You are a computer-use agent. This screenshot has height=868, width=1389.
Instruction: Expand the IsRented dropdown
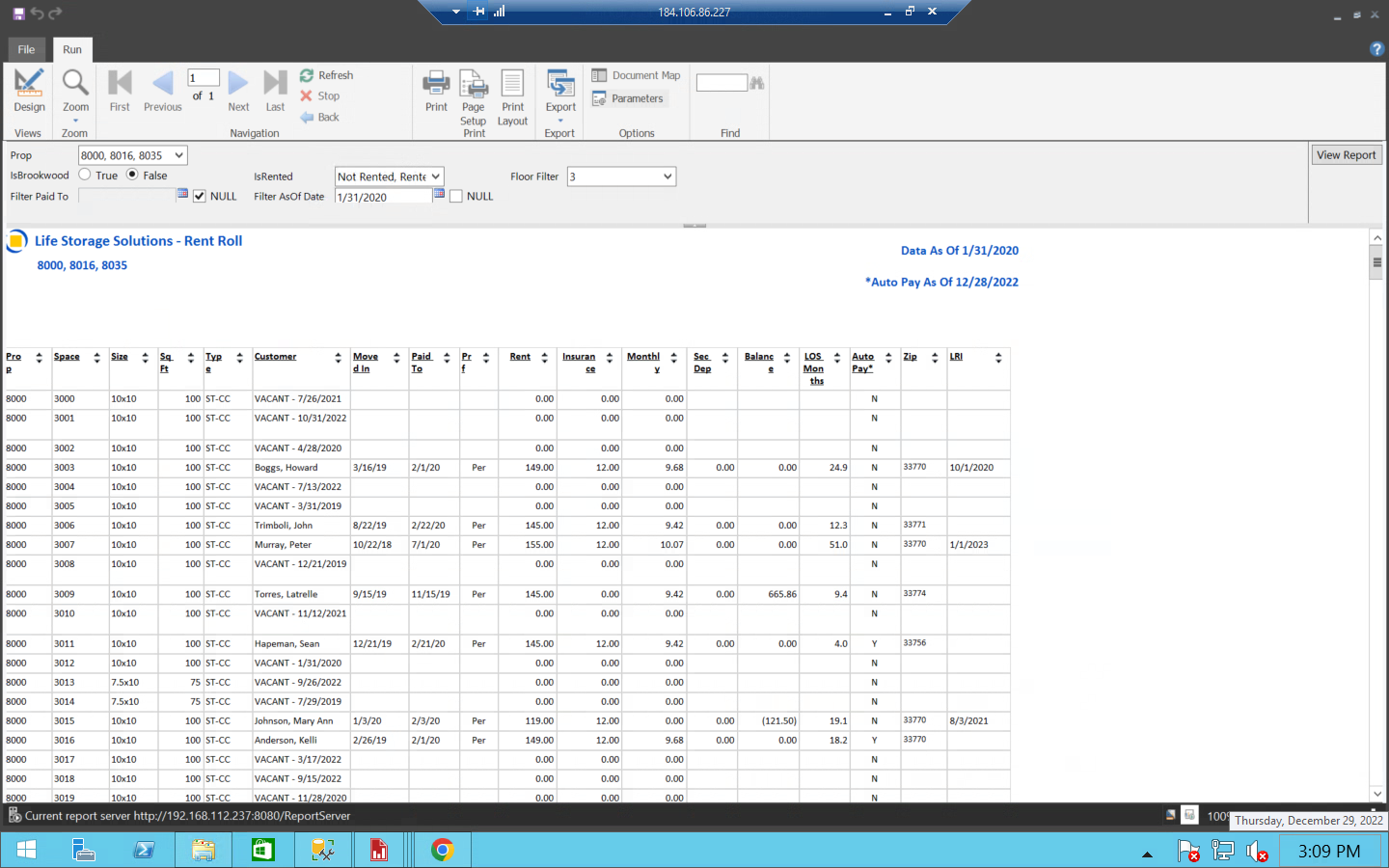click(x=434, y=176)
